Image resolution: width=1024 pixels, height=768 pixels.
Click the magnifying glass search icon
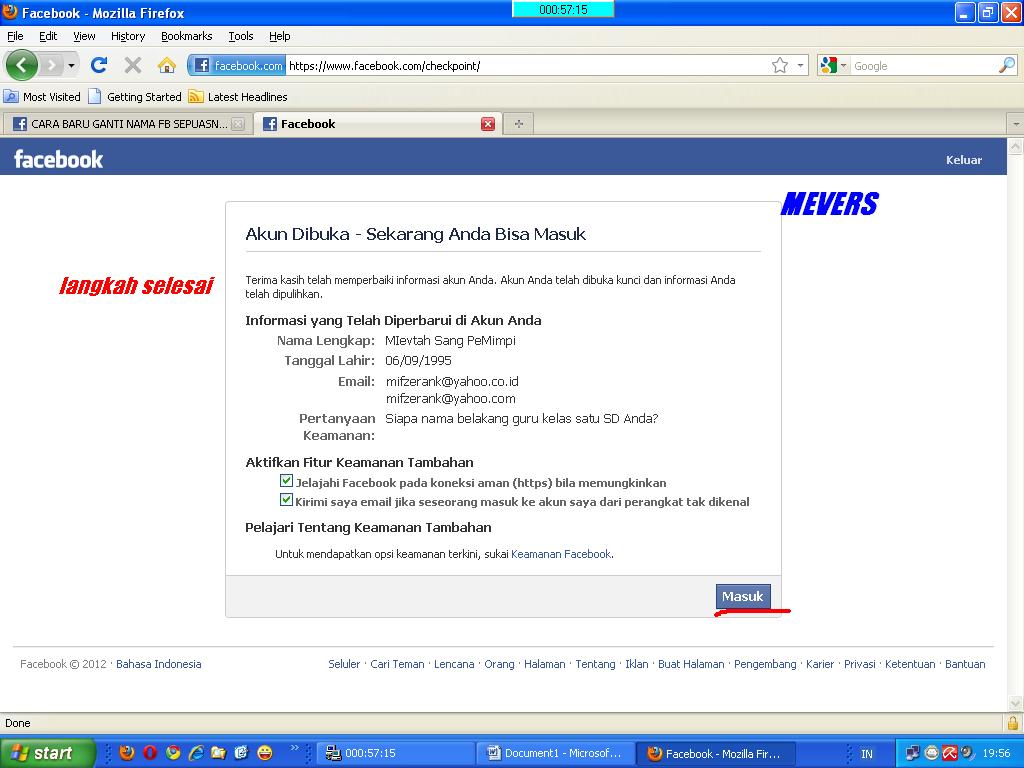tap(1007, 65)
